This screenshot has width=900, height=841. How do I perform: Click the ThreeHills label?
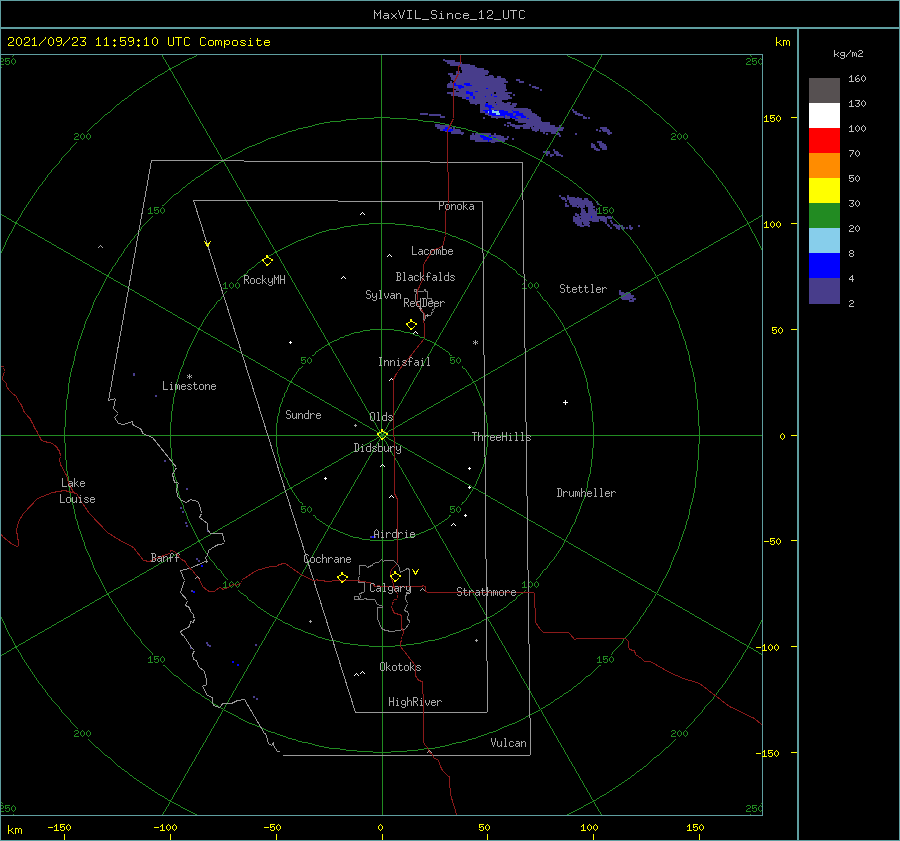coord(501,437)
